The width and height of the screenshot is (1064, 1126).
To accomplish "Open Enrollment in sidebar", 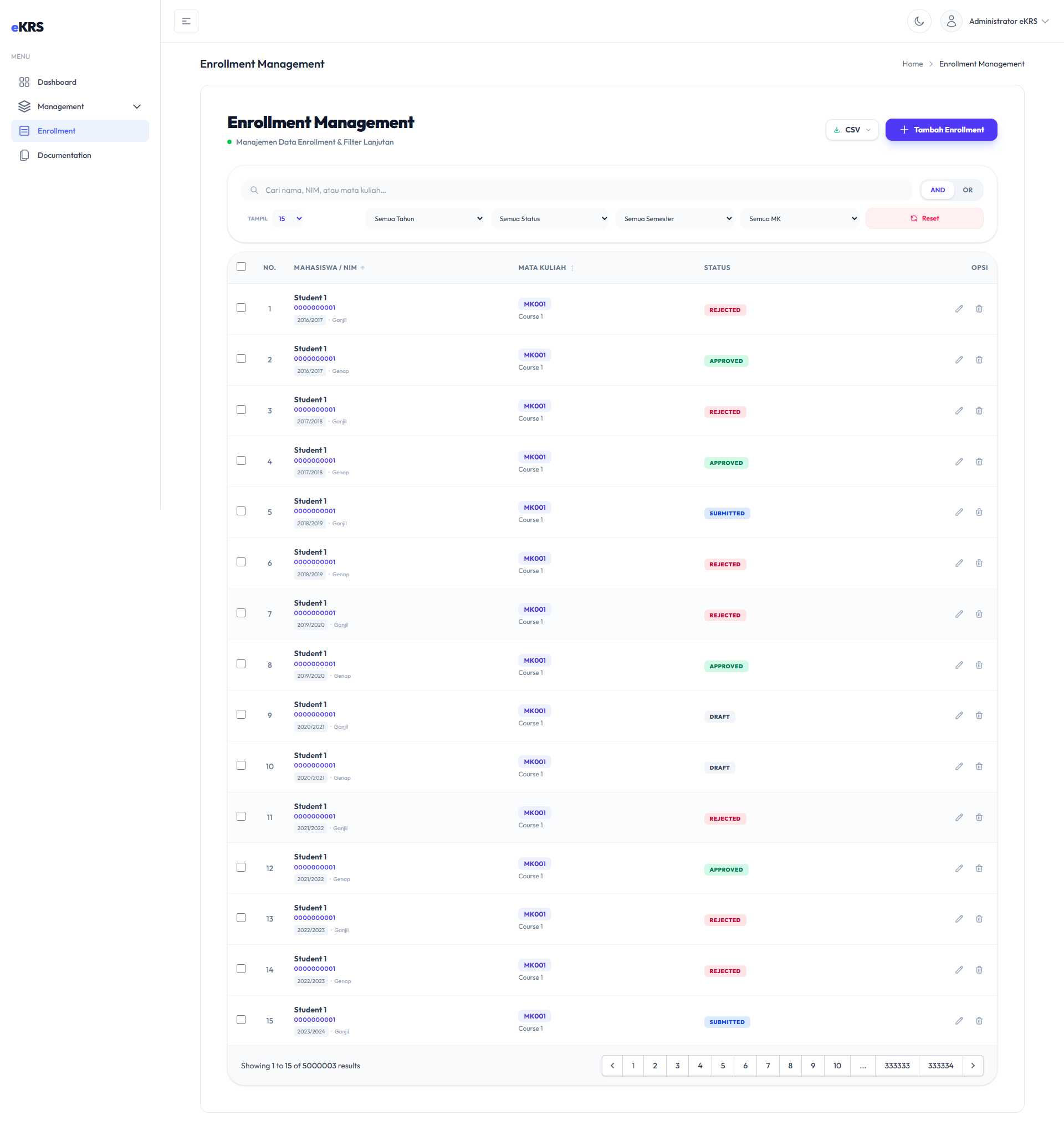I will (x=80, y=131).
